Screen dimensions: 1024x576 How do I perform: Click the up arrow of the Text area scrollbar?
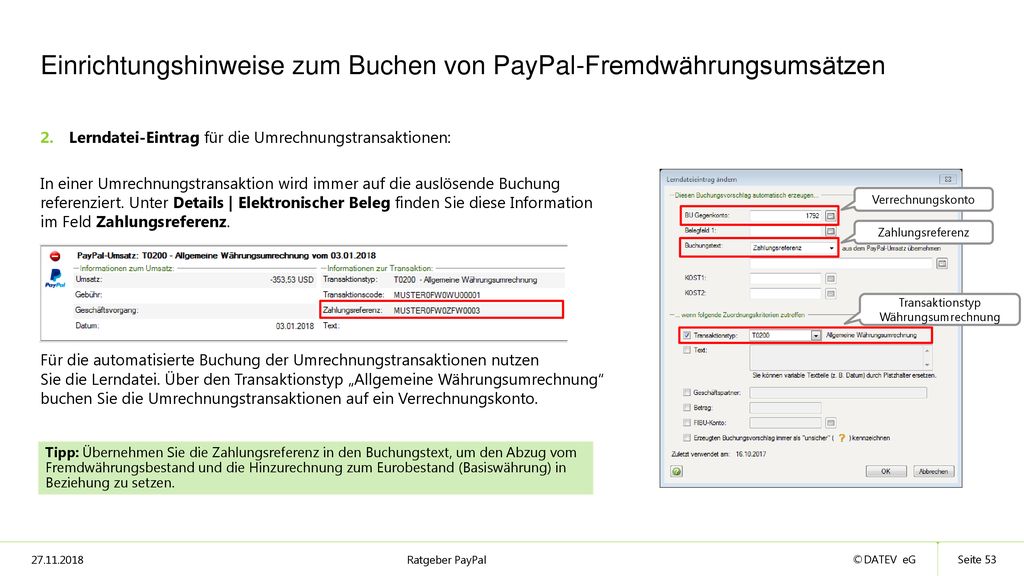tap(927, 351)
